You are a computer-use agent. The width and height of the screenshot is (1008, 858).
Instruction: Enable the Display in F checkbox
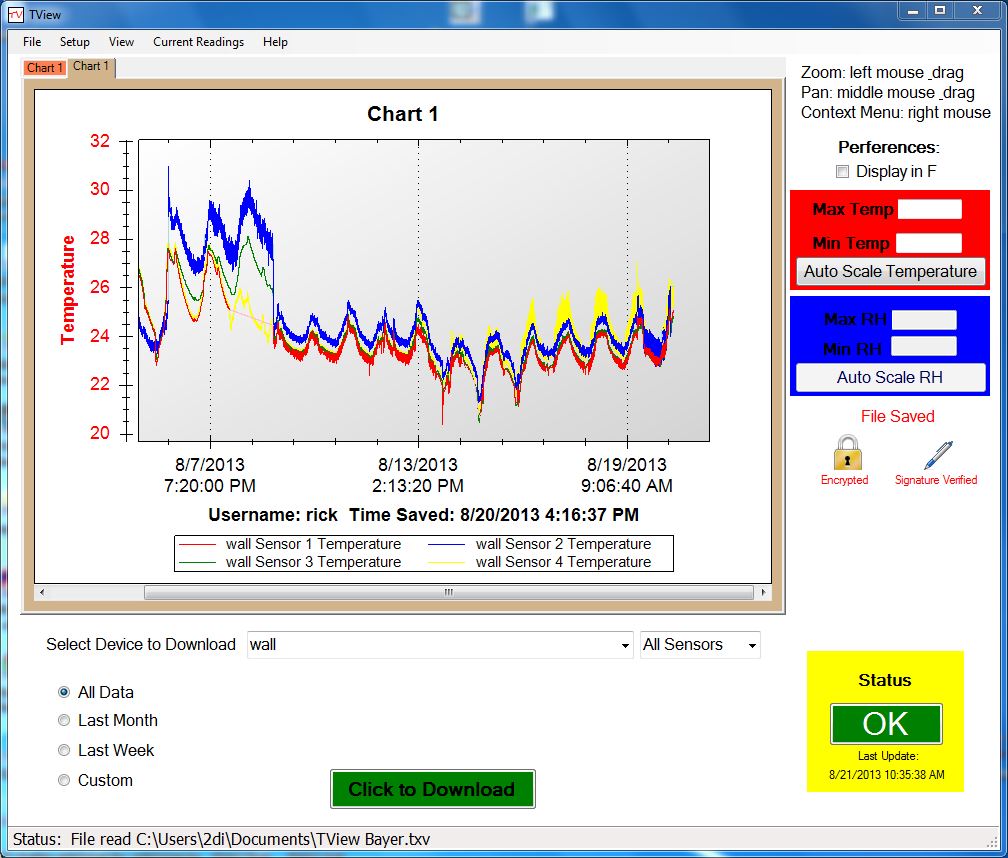pyautogui.click(x=842, y=172)
